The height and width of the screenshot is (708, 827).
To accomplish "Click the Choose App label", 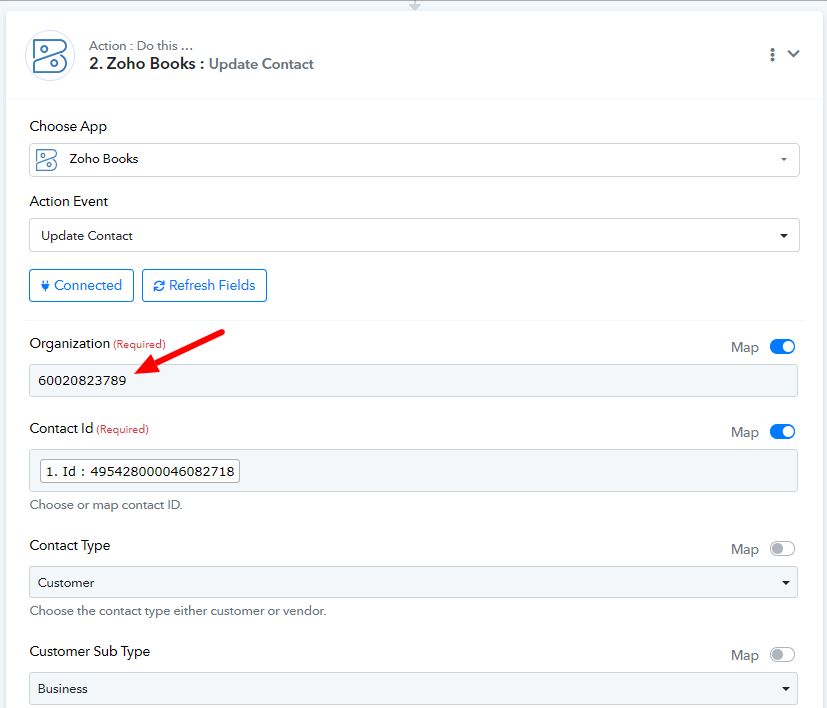I will point(68,127).
